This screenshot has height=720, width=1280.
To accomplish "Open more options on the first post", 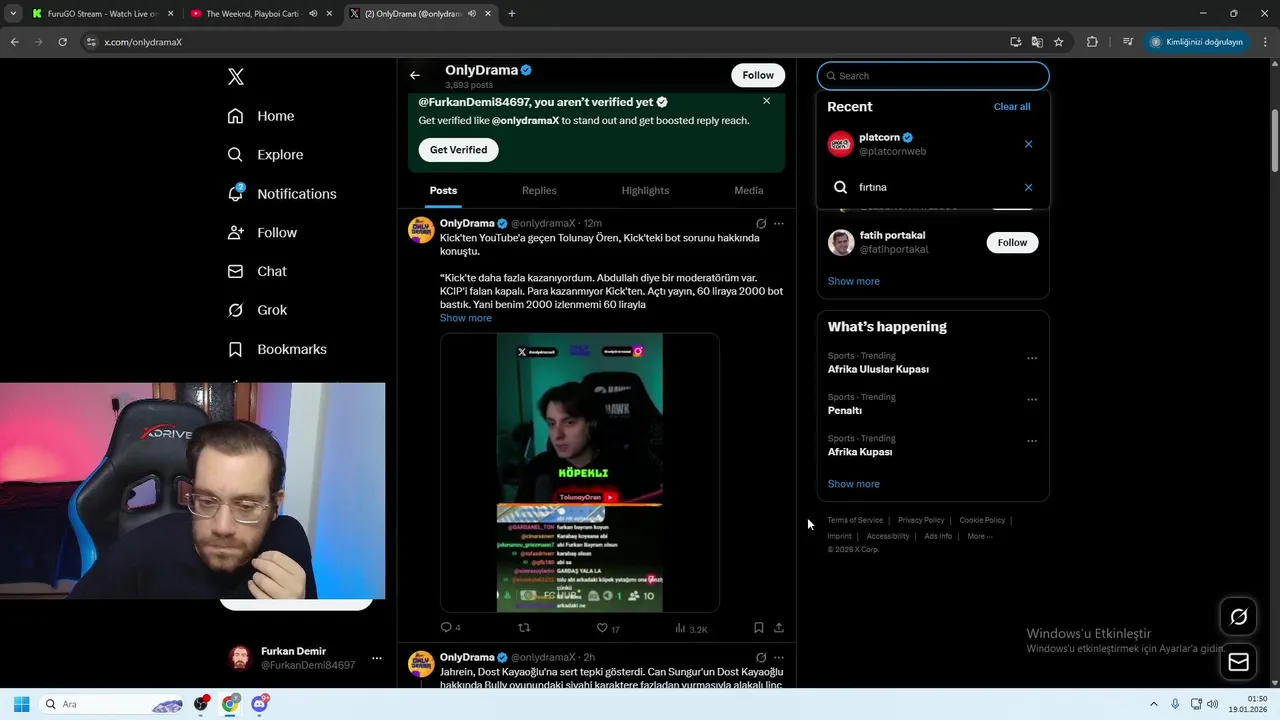I will (x=779, y=223).
